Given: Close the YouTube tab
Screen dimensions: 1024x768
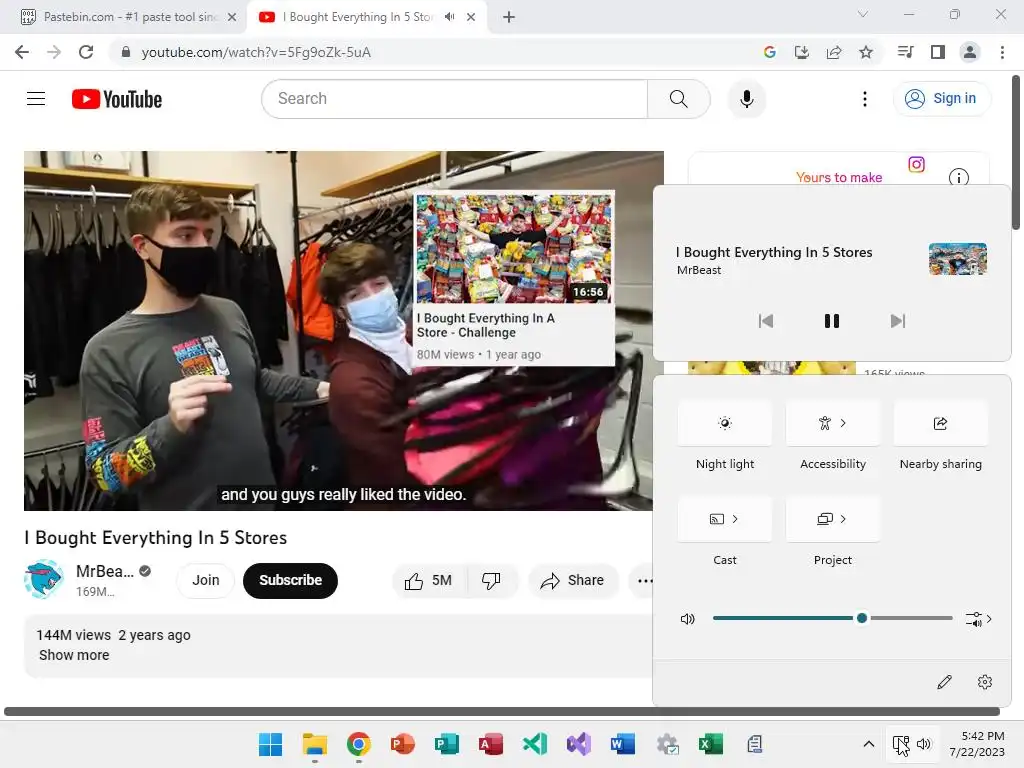Looking at the screenshot, I should [471, 17].
